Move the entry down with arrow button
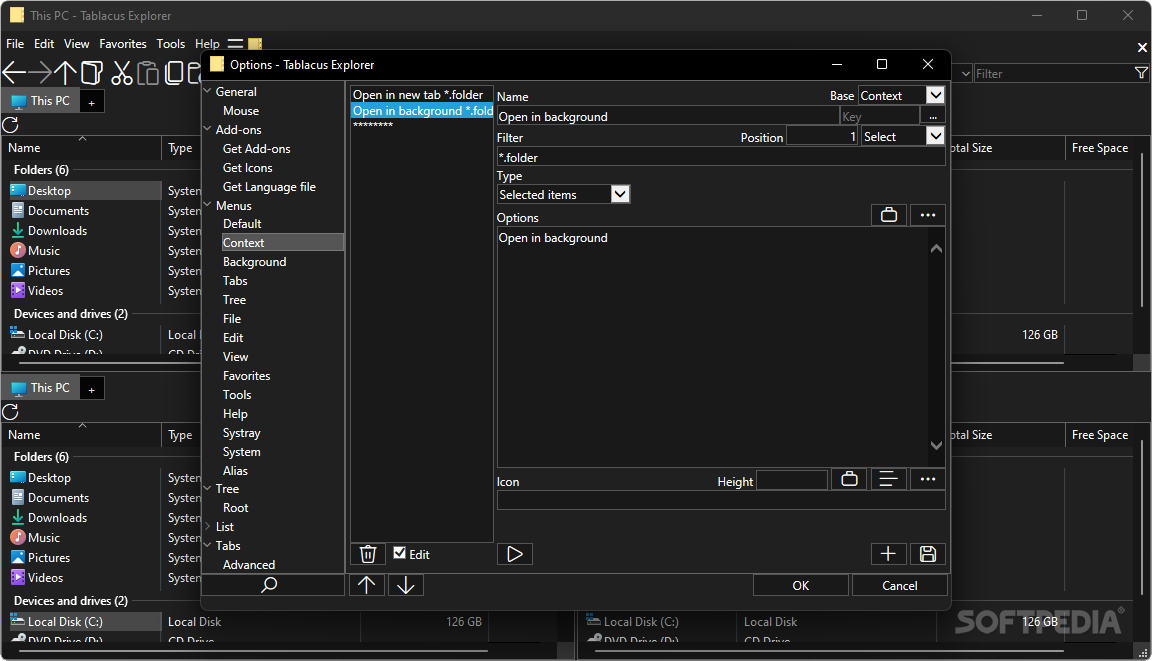The image size is (1152, 661). click(406, 585)
